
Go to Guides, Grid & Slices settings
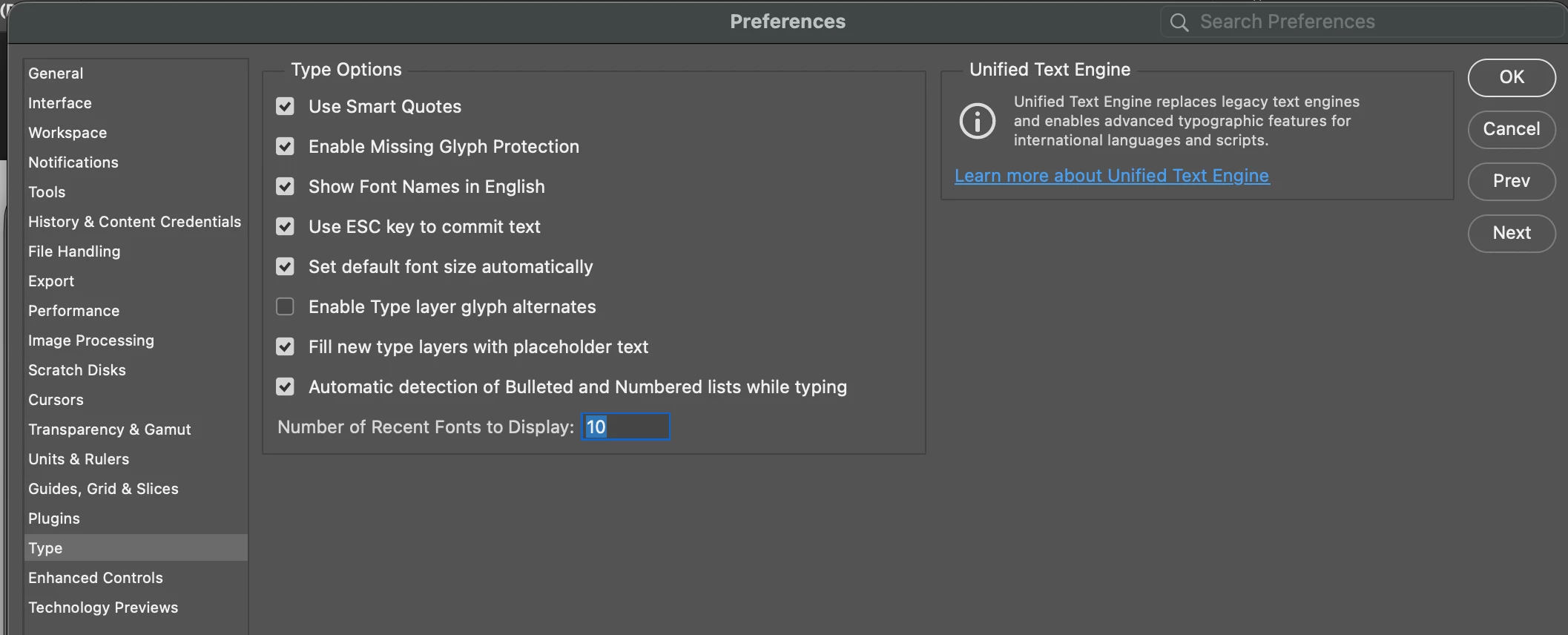click(x=103, y=489)
